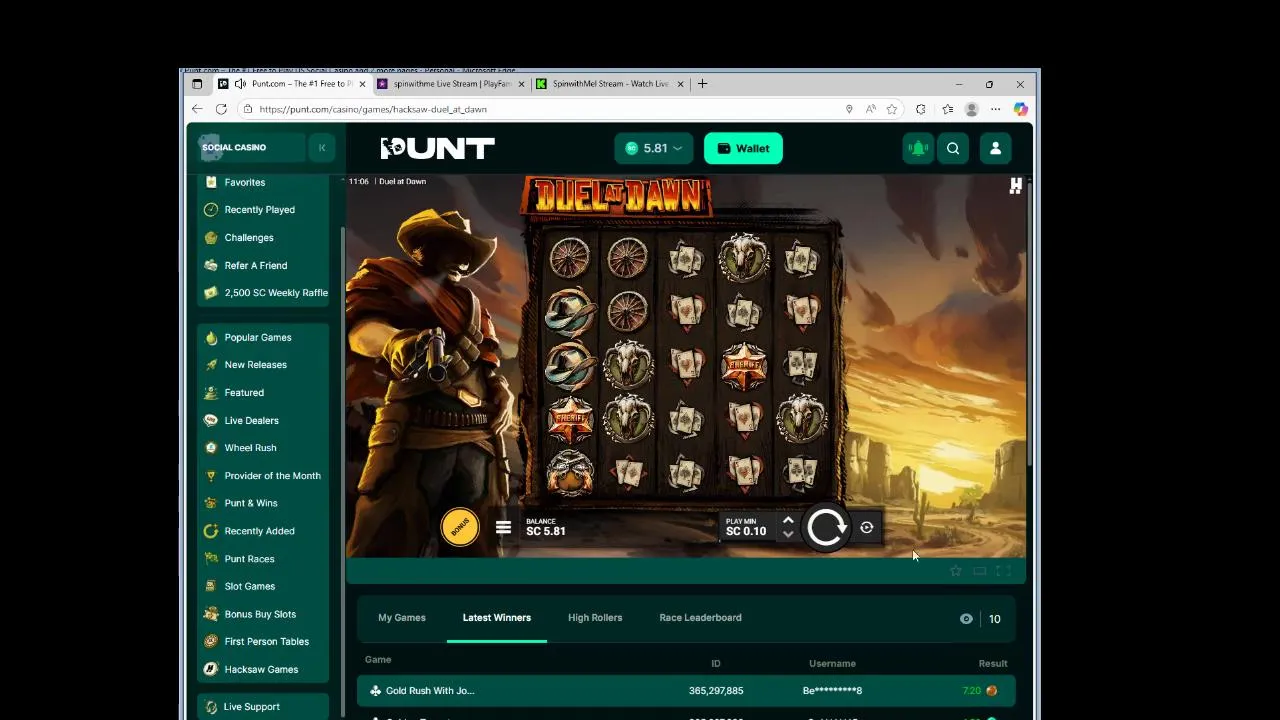Open Featured games category

[244, 393]
